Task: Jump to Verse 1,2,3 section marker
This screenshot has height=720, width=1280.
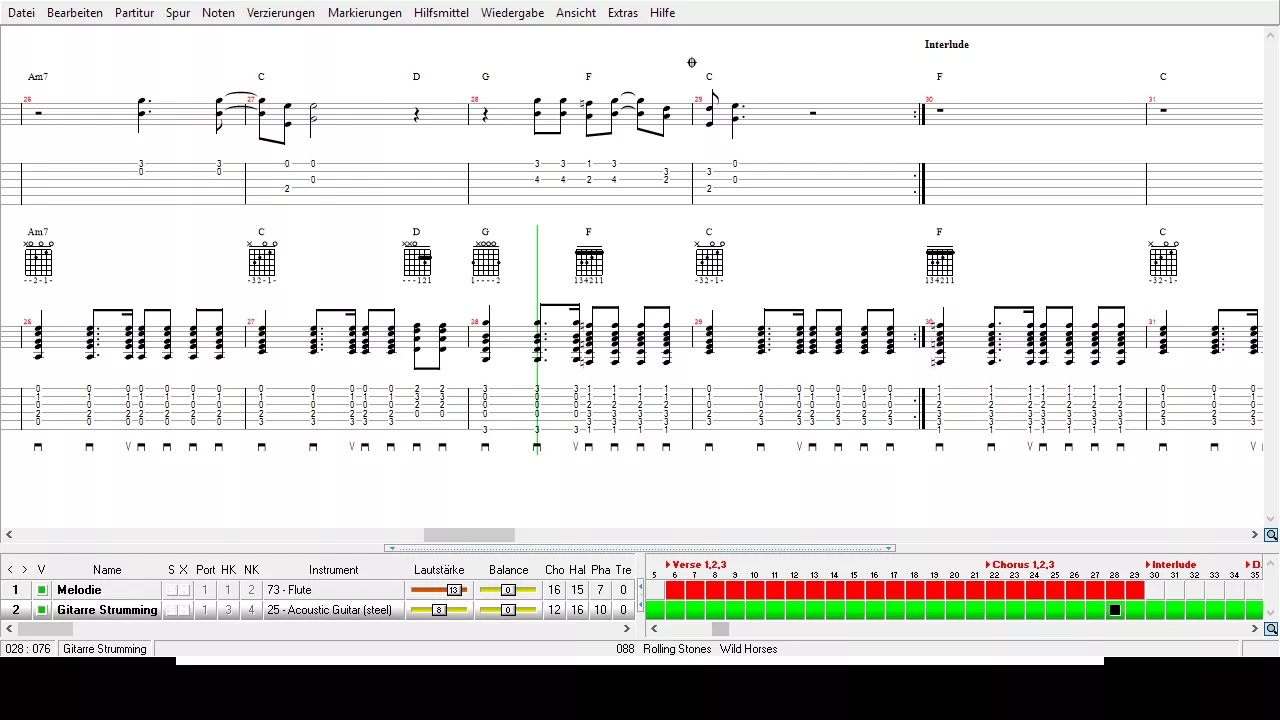Action: pos(696,565)
